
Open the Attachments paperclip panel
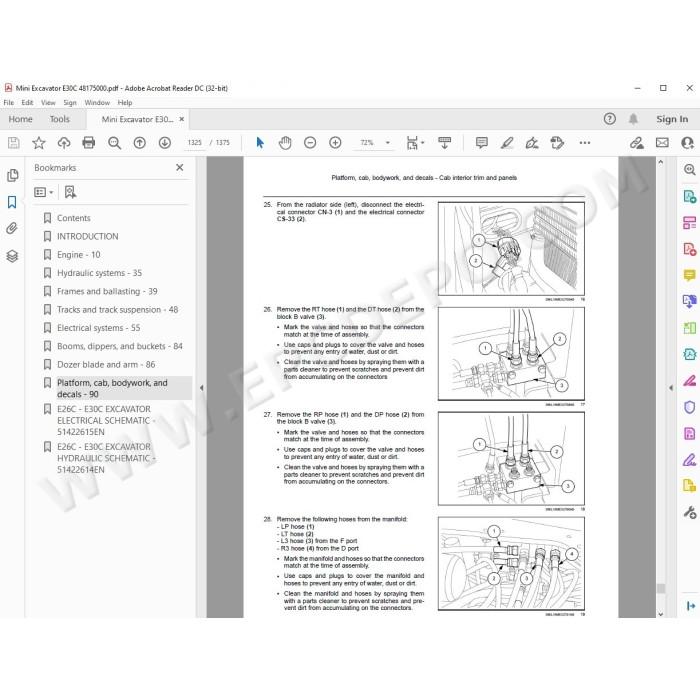point(12,229)
